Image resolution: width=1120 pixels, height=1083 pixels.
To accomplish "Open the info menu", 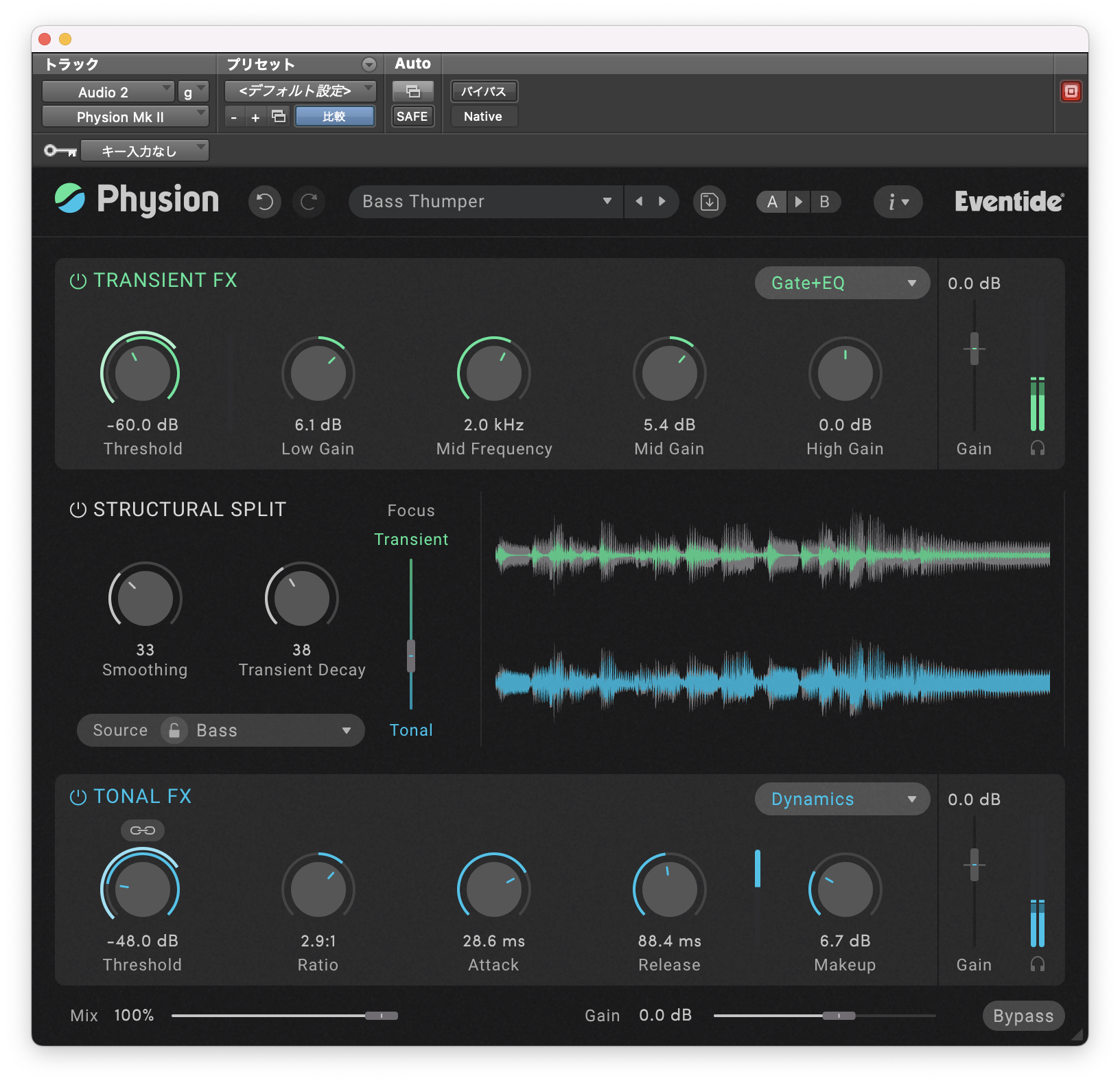I will [898, 202].
